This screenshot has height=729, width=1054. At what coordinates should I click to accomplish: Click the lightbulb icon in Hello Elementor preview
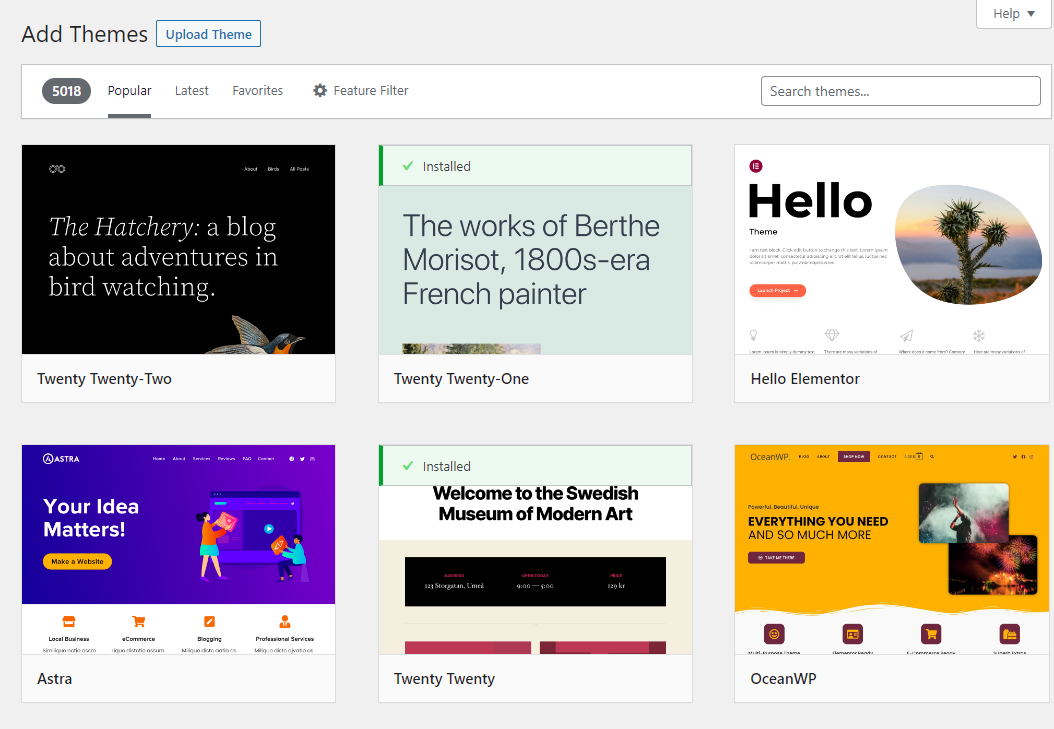(x=754, y=335)
